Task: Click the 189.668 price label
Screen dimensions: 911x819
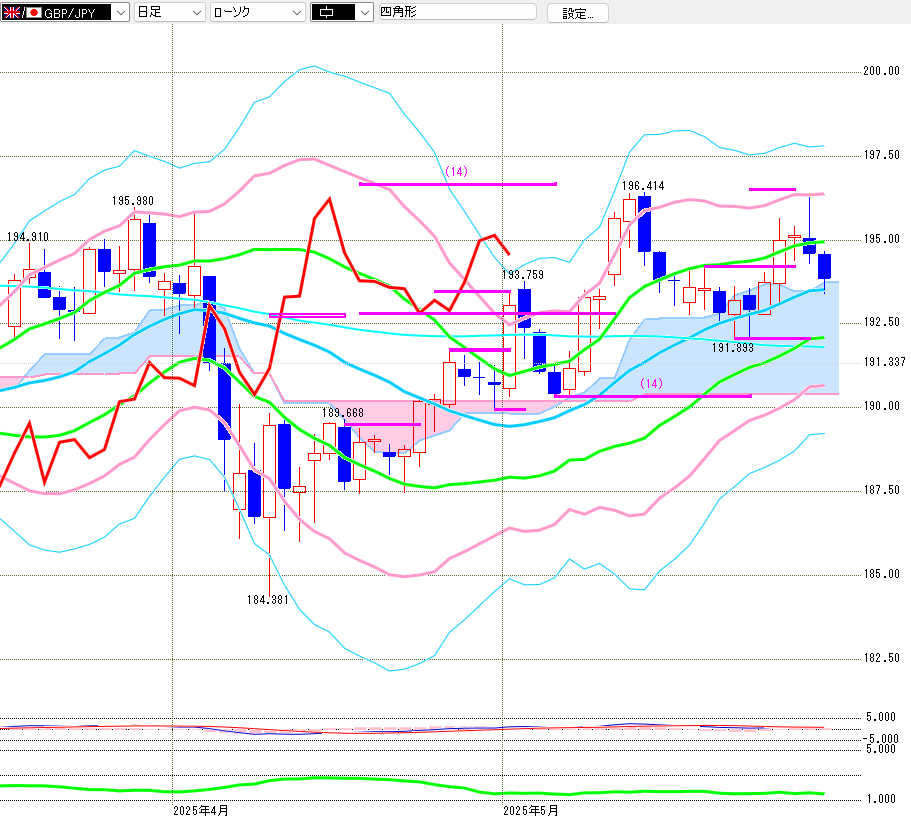Action: (343, 413)
